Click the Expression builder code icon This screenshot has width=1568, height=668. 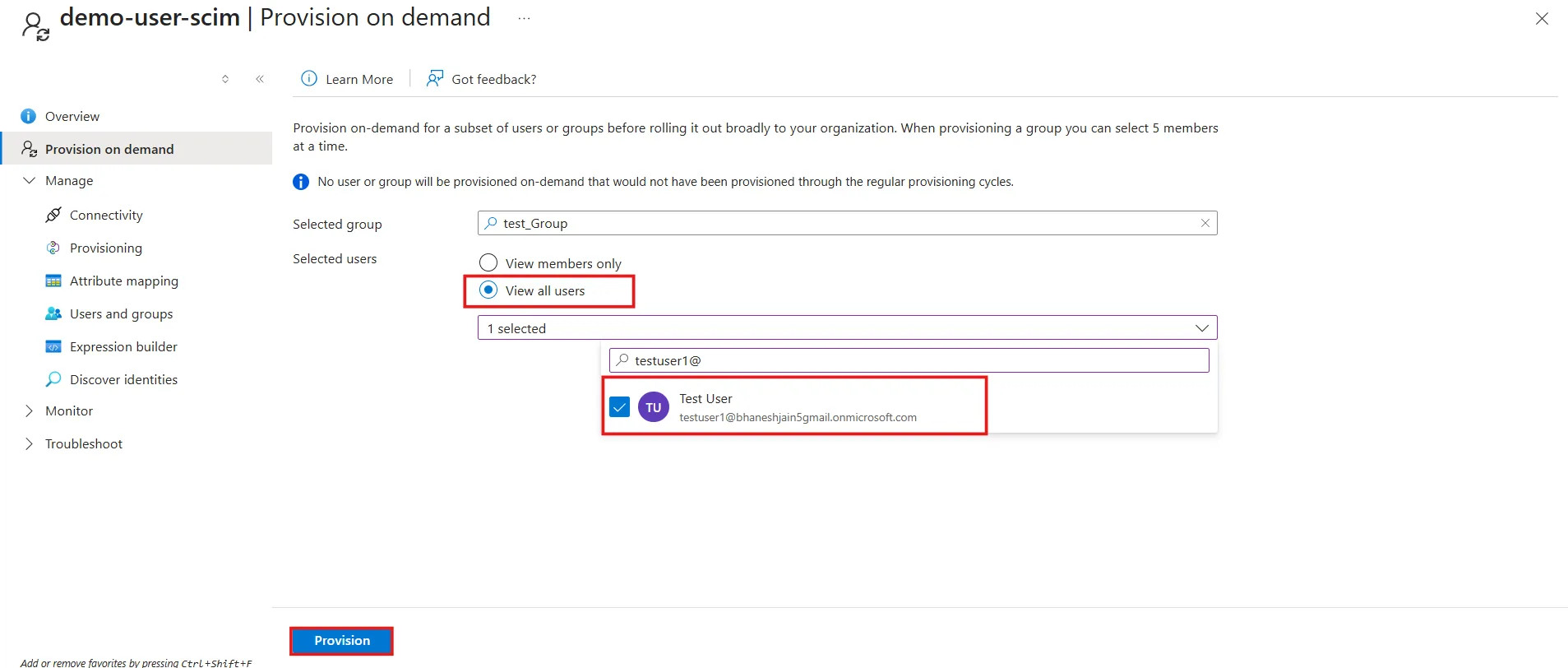click(x=53, y=346)
